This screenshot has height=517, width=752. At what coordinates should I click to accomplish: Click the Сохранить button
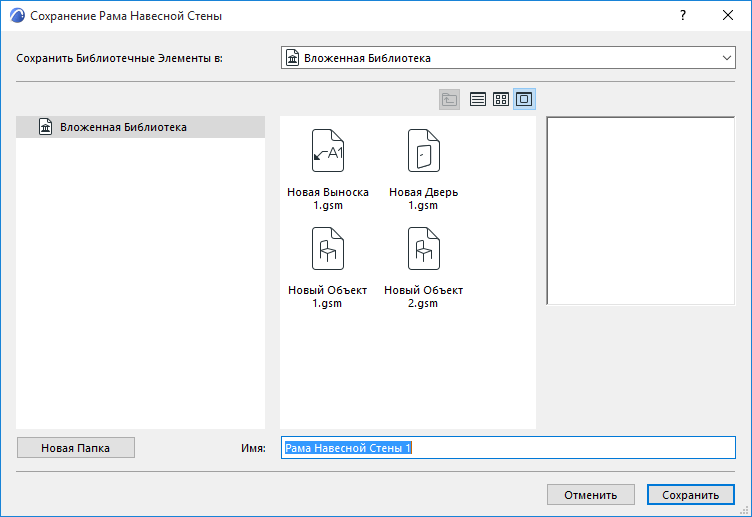[x=691, y=495]
